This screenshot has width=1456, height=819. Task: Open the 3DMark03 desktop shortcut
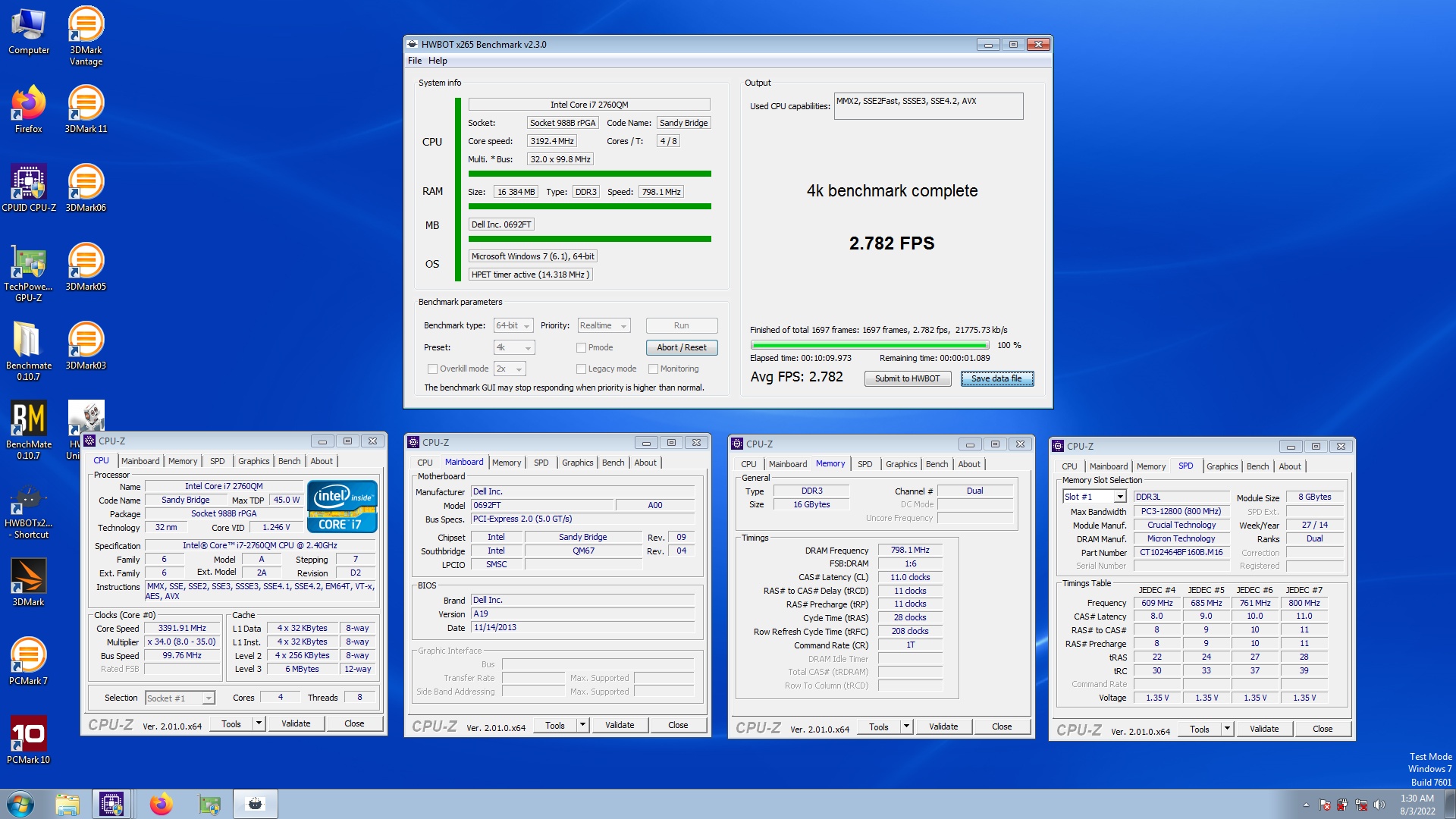click(x=86, y=346)
